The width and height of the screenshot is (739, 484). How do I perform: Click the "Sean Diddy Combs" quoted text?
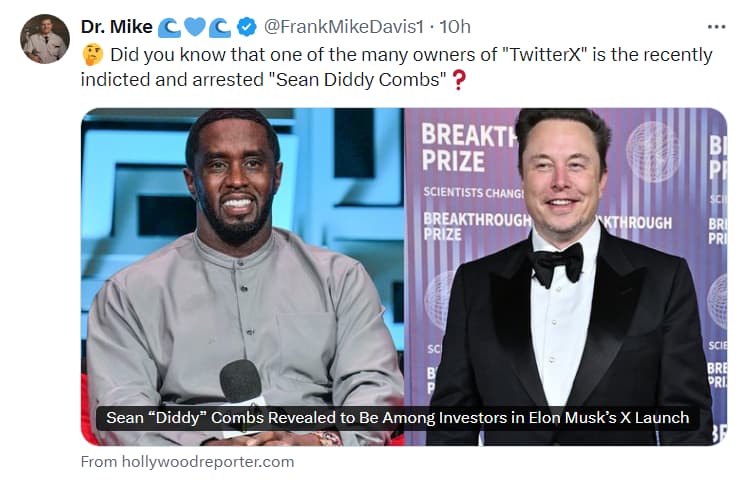click(357, 80)
